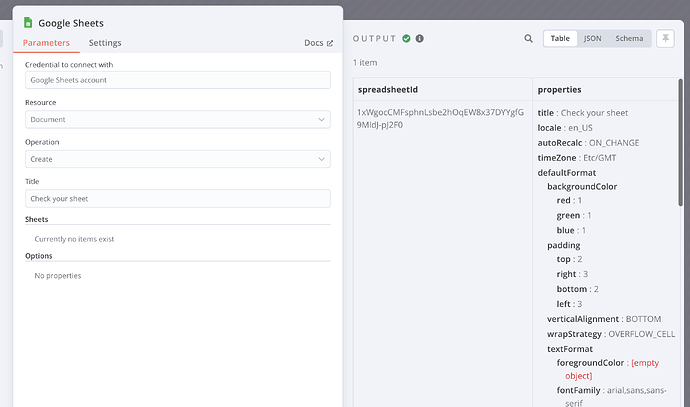
Task: Select the Schema output view
Action: point(629,38)
